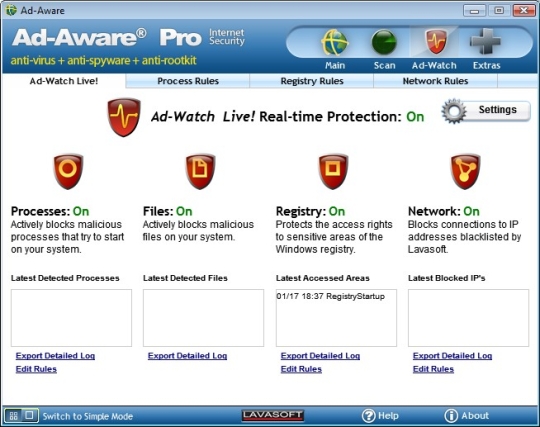This screenshot has height=427, width=540.
Task: Toggle Processes On status
Action: 81,211
